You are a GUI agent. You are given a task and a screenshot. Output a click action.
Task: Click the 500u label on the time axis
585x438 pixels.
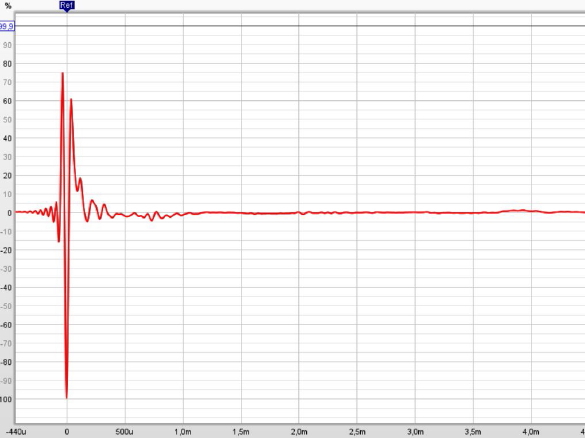pyautogui.click(x=124, y=432)
